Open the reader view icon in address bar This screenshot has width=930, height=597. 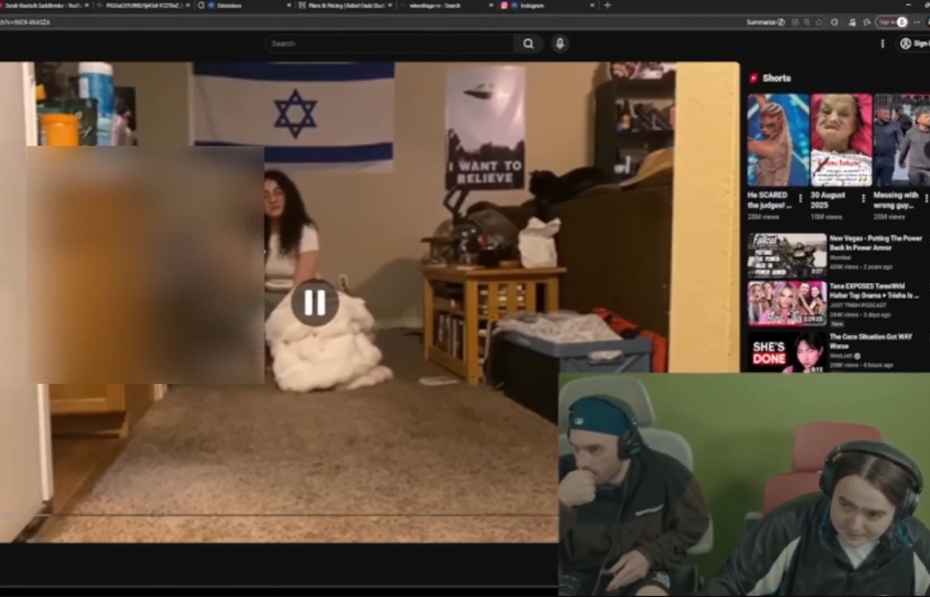[x=795, y=22]
